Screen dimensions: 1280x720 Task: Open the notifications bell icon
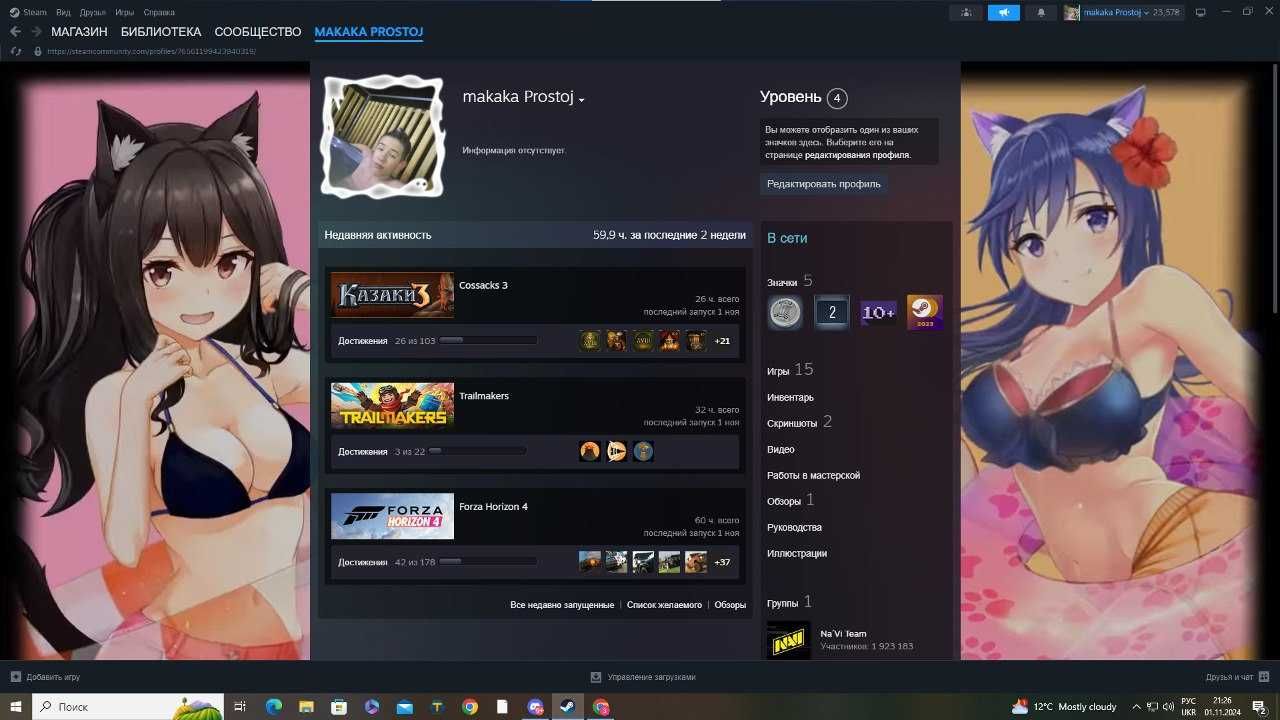tap(1041, 13)
